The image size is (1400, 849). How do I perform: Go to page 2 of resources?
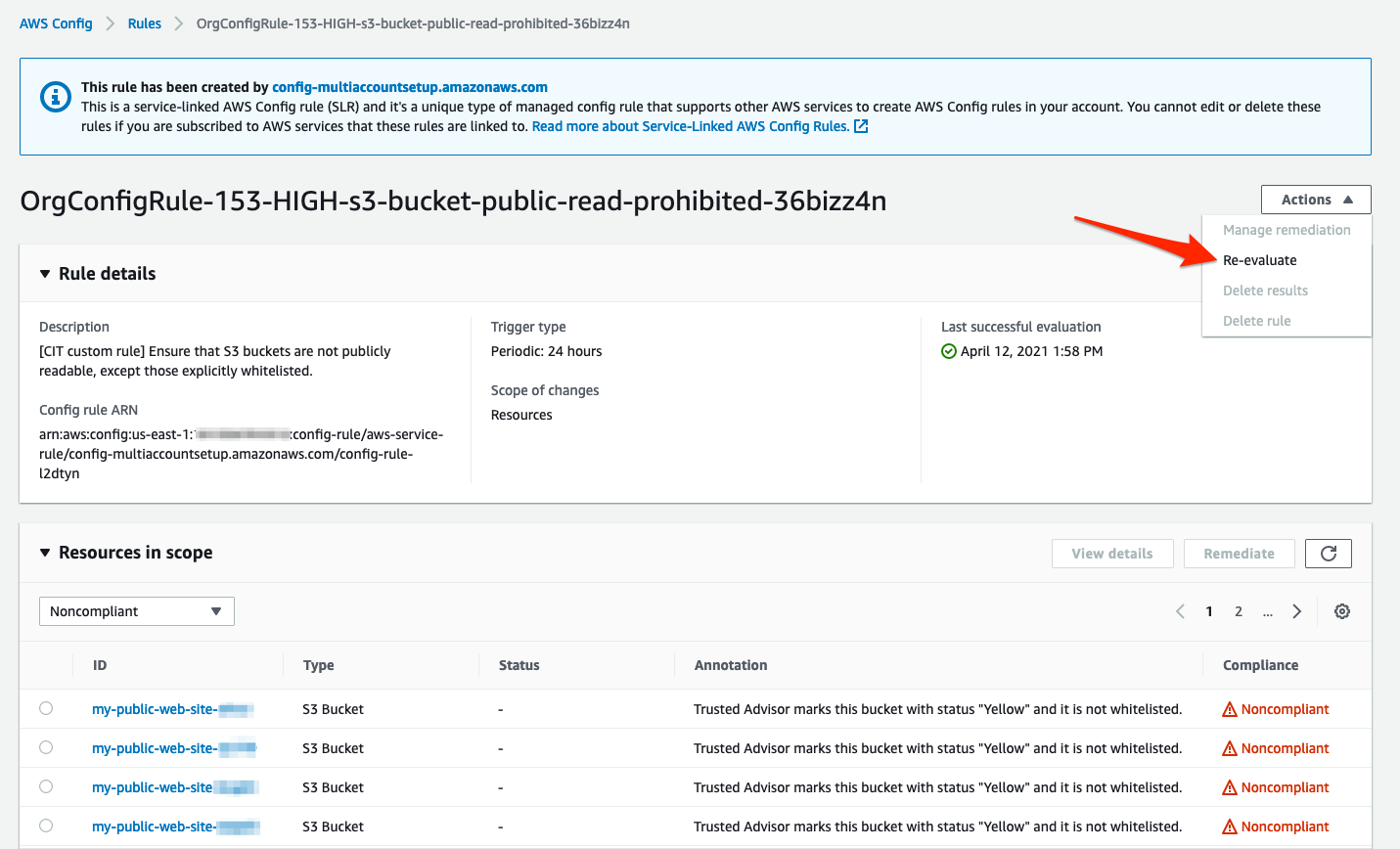(x=1239, y=611)
